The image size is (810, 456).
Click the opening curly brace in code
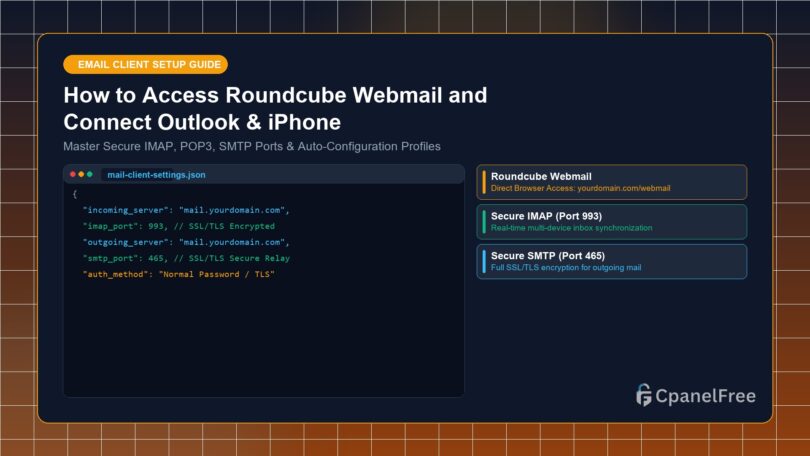tap(75, 194)
